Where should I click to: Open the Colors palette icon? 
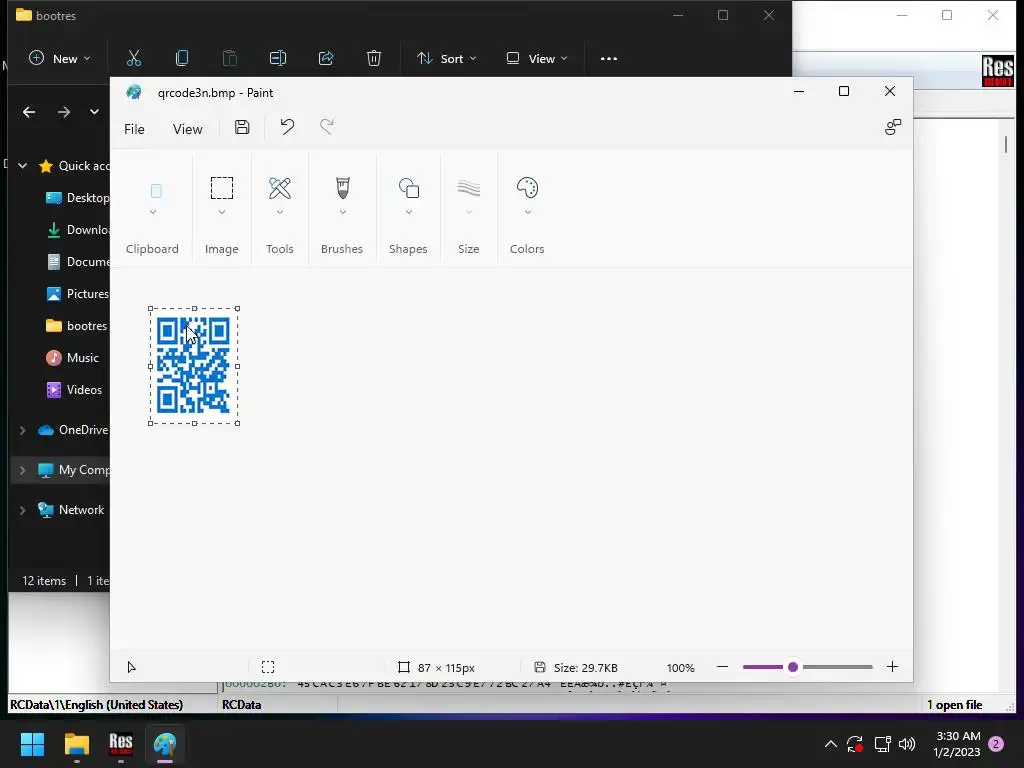[527, 188]
